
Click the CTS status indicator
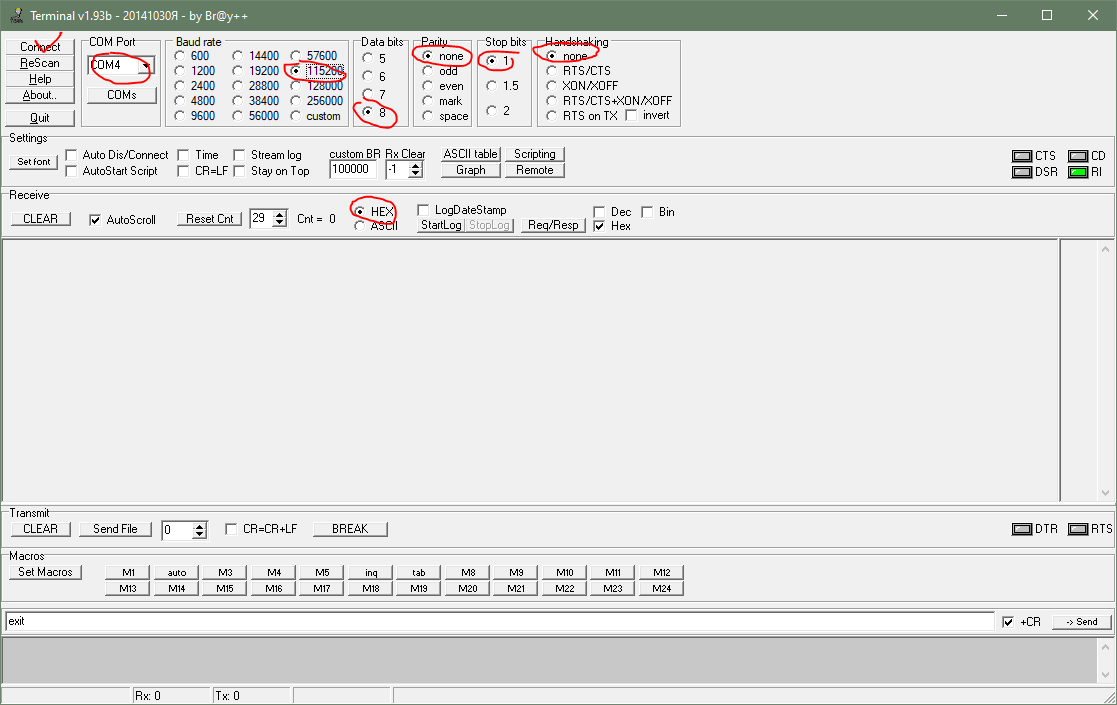pyautogui.click(x=1022, y=156)
